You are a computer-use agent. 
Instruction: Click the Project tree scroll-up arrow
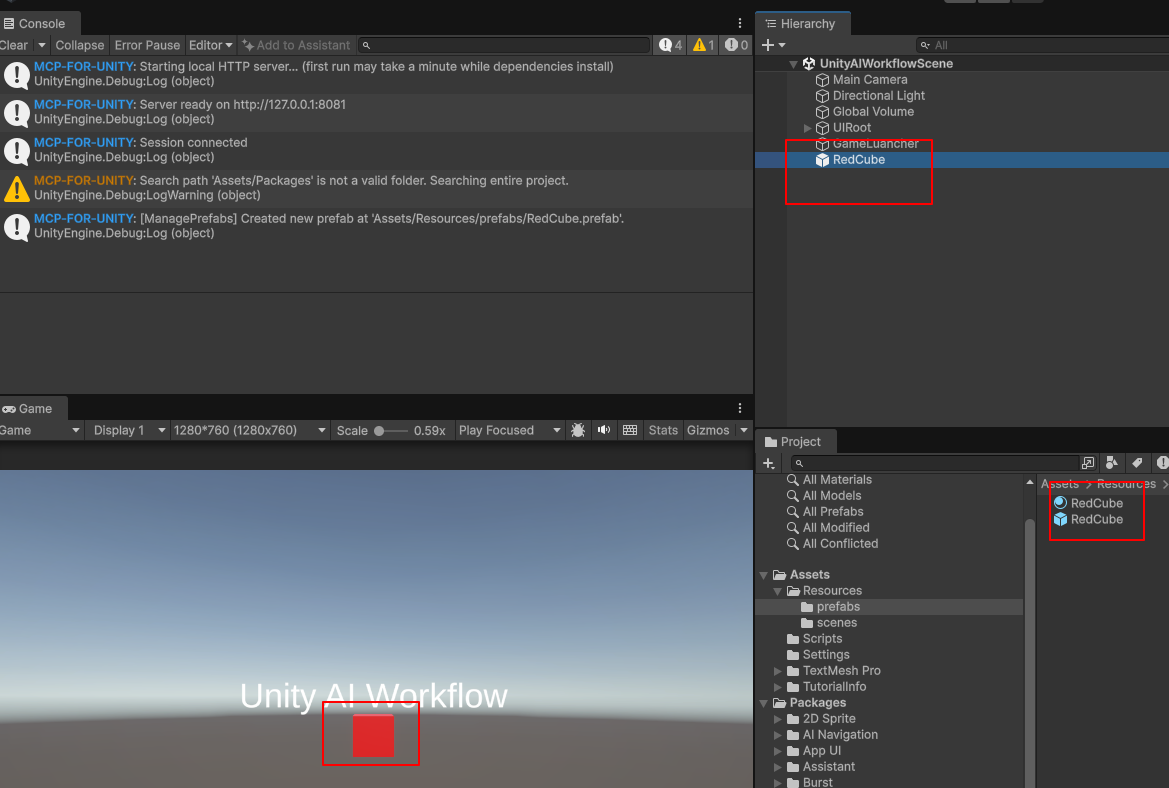coord(1030,482)
